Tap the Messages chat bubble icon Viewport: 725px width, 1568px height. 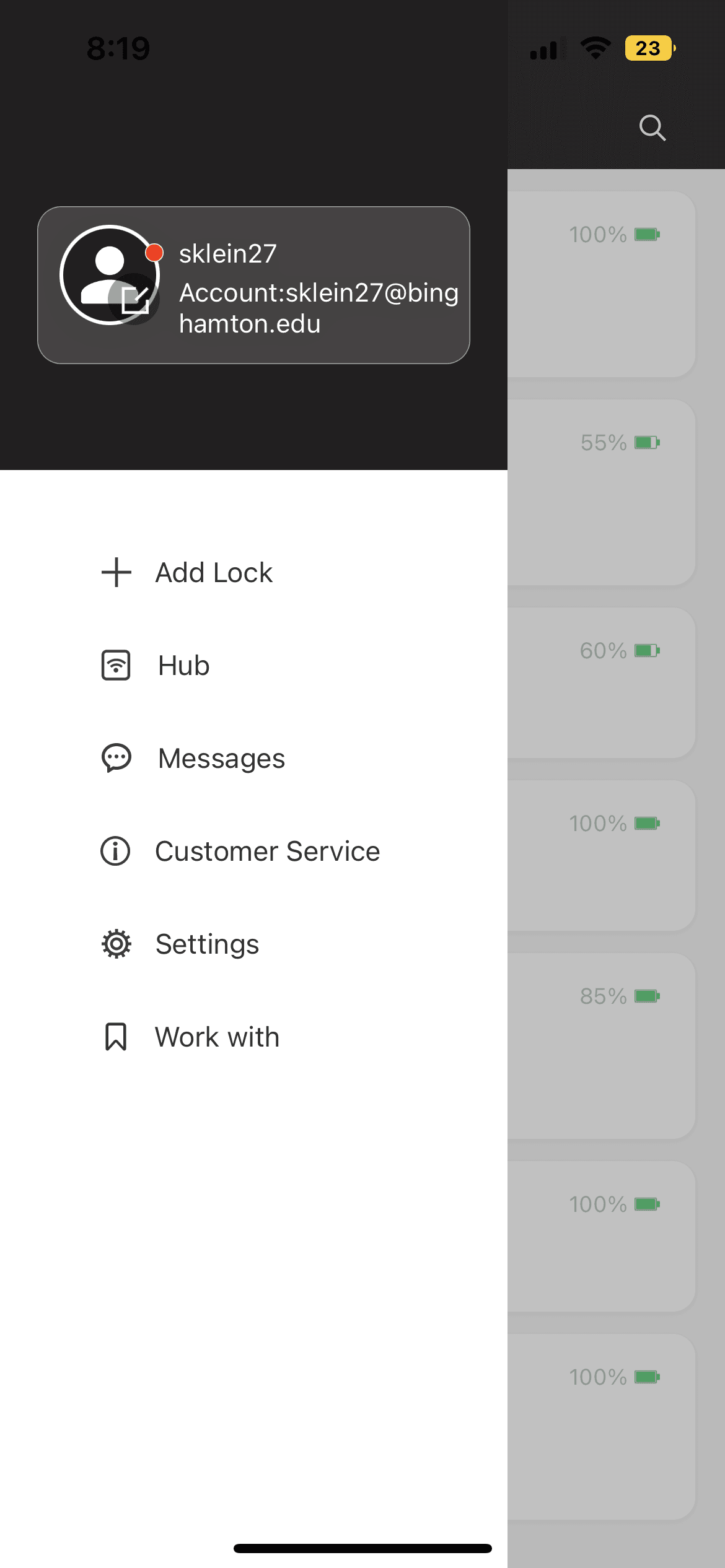coord(116,759)
